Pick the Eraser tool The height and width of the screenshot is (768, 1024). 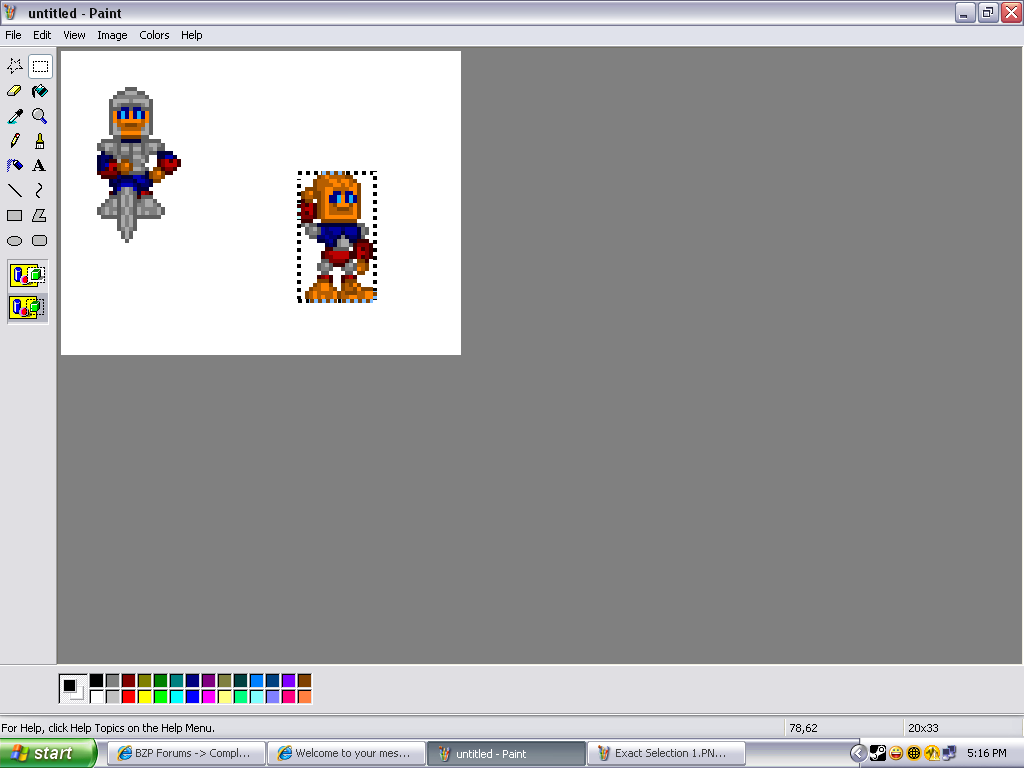point(14,91)
